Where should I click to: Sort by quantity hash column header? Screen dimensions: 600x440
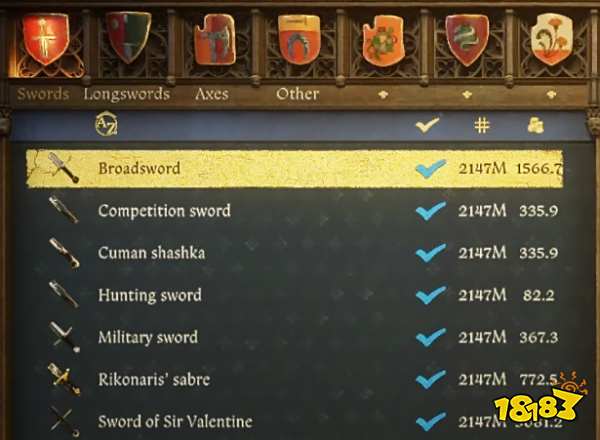coord(482,125)
